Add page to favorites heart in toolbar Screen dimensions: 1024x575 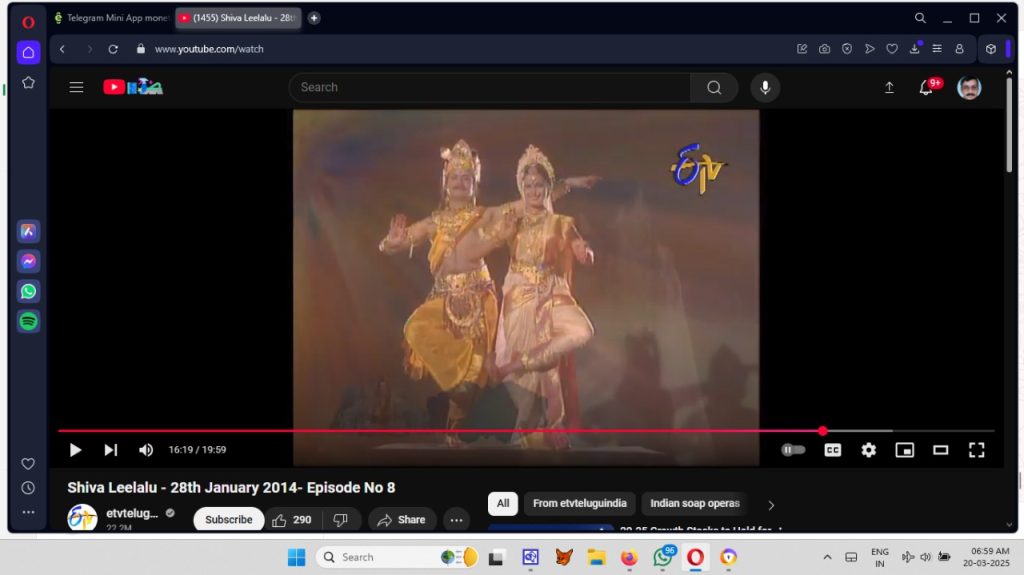click(x=891, y=49)
